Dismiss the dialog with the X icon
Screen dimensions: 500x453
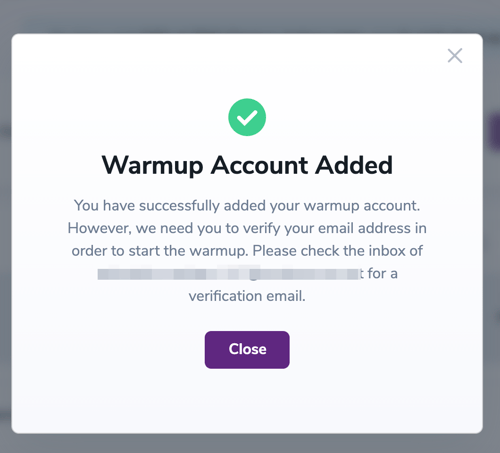(x=455, y=56)
